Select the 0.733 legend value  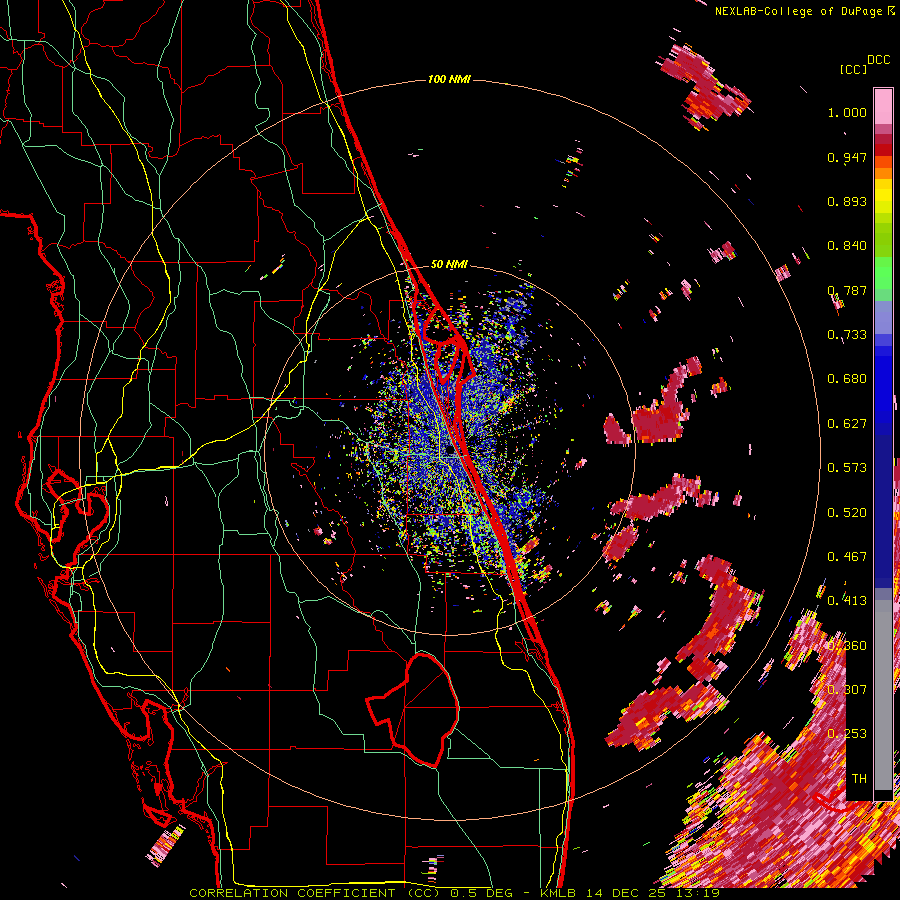click(x=847, y=335)
